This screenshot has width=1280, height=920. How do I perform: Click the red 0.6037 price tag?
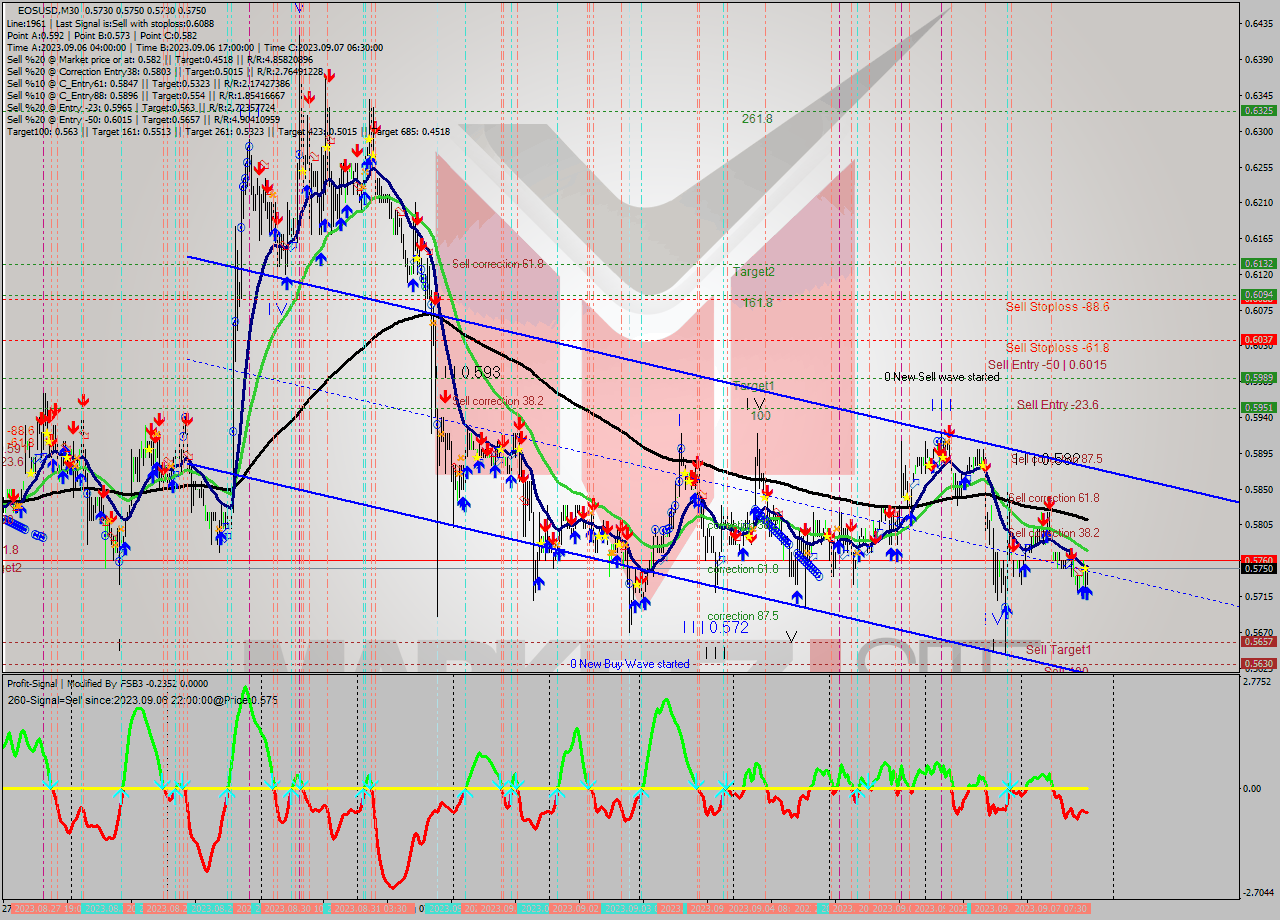[1257, 340]
